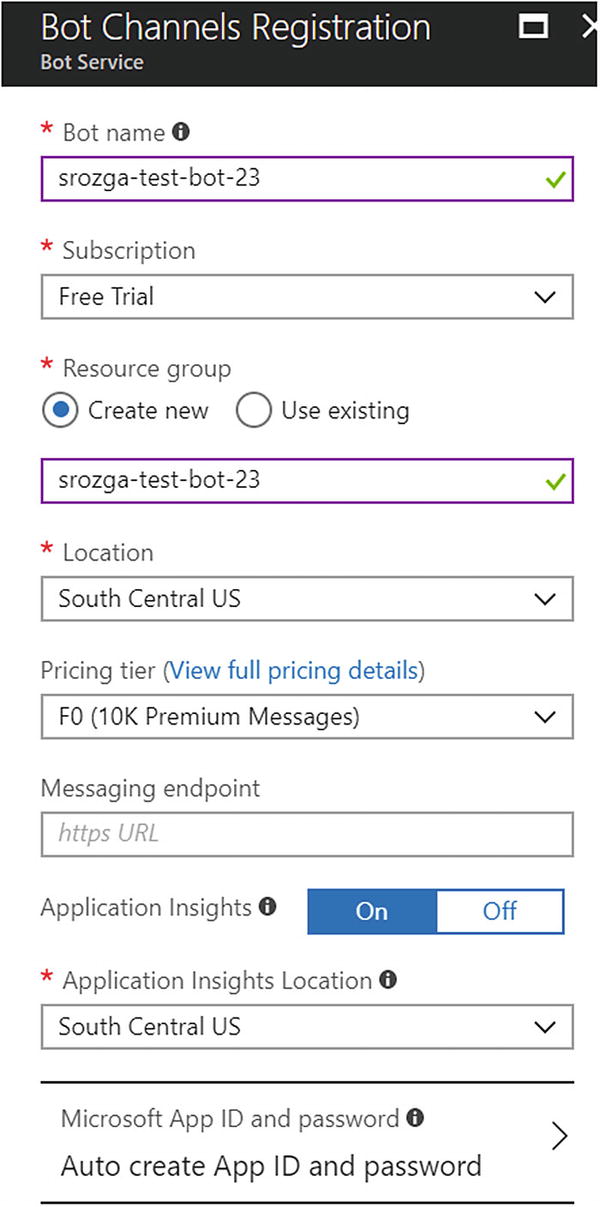Click the chevron beside Microsoft App ID
Image resolution: width=600 pixels, height=1207 pixels.
559,1136
